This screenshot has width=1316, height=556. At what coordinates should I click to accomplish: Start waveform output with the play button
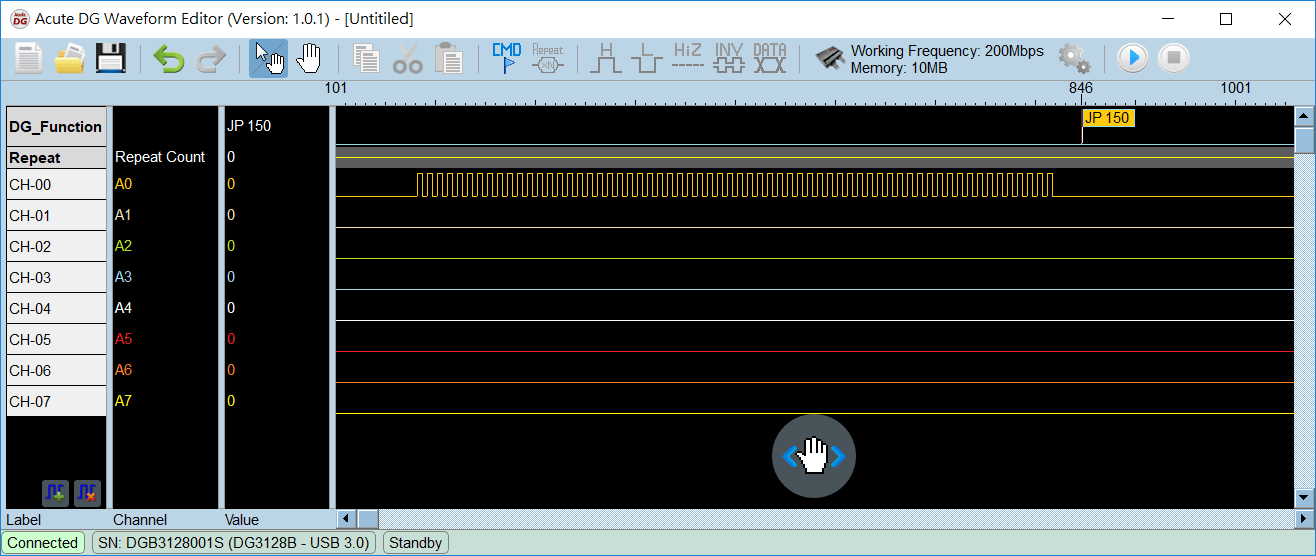tap(1133, 59)
